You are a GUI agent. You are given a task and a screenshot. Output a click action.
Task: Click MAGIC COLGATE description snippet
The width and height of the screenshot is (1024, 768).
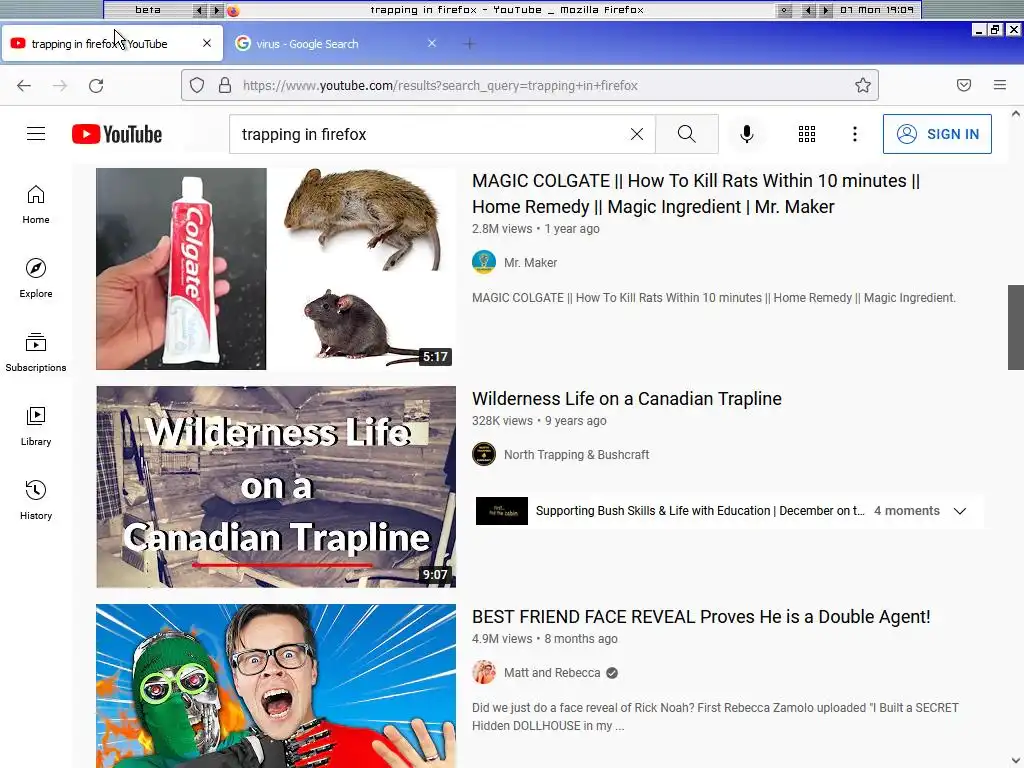(714, 298)
